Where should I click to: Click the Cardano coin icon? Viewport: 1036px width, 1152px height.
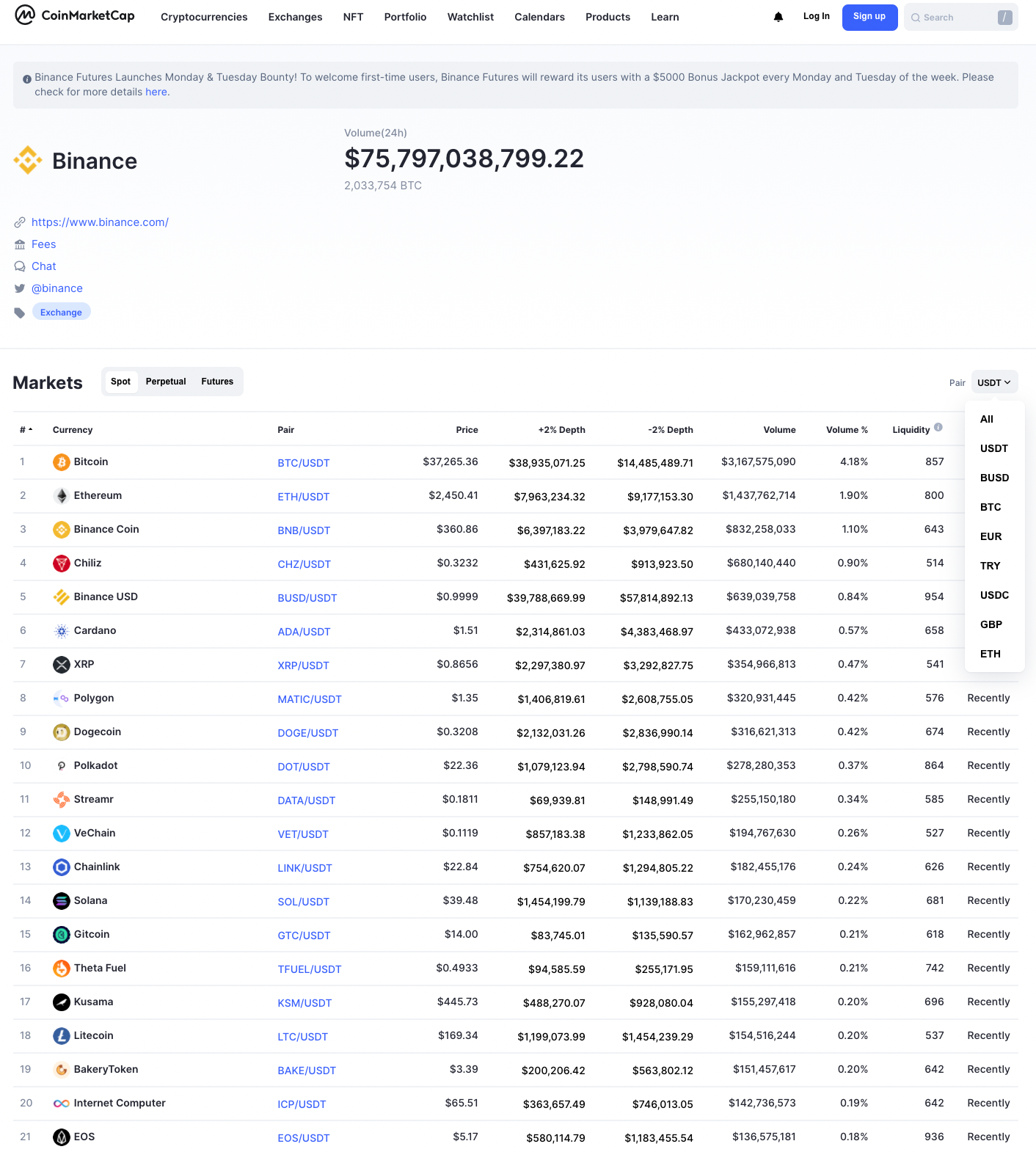click(x=62, y=631)
